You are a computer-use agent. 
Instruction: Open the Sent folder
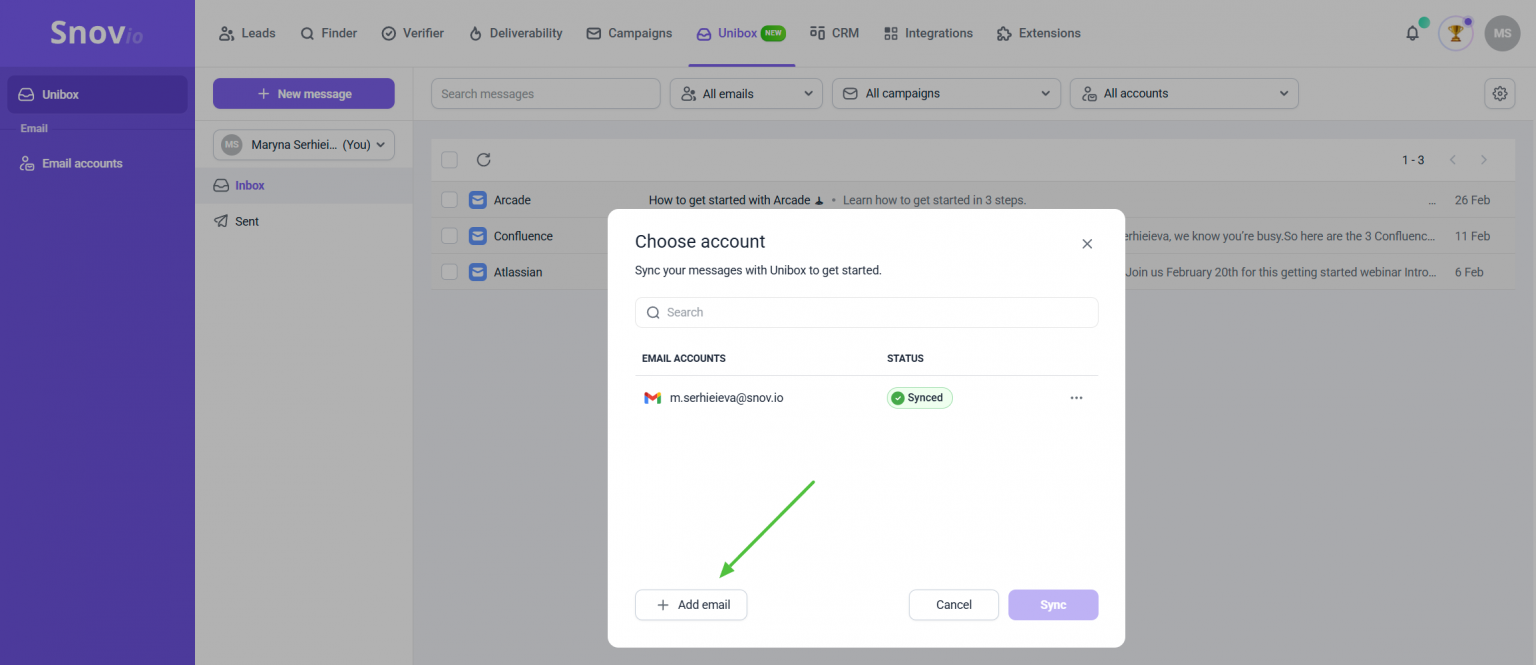(304, 221)
